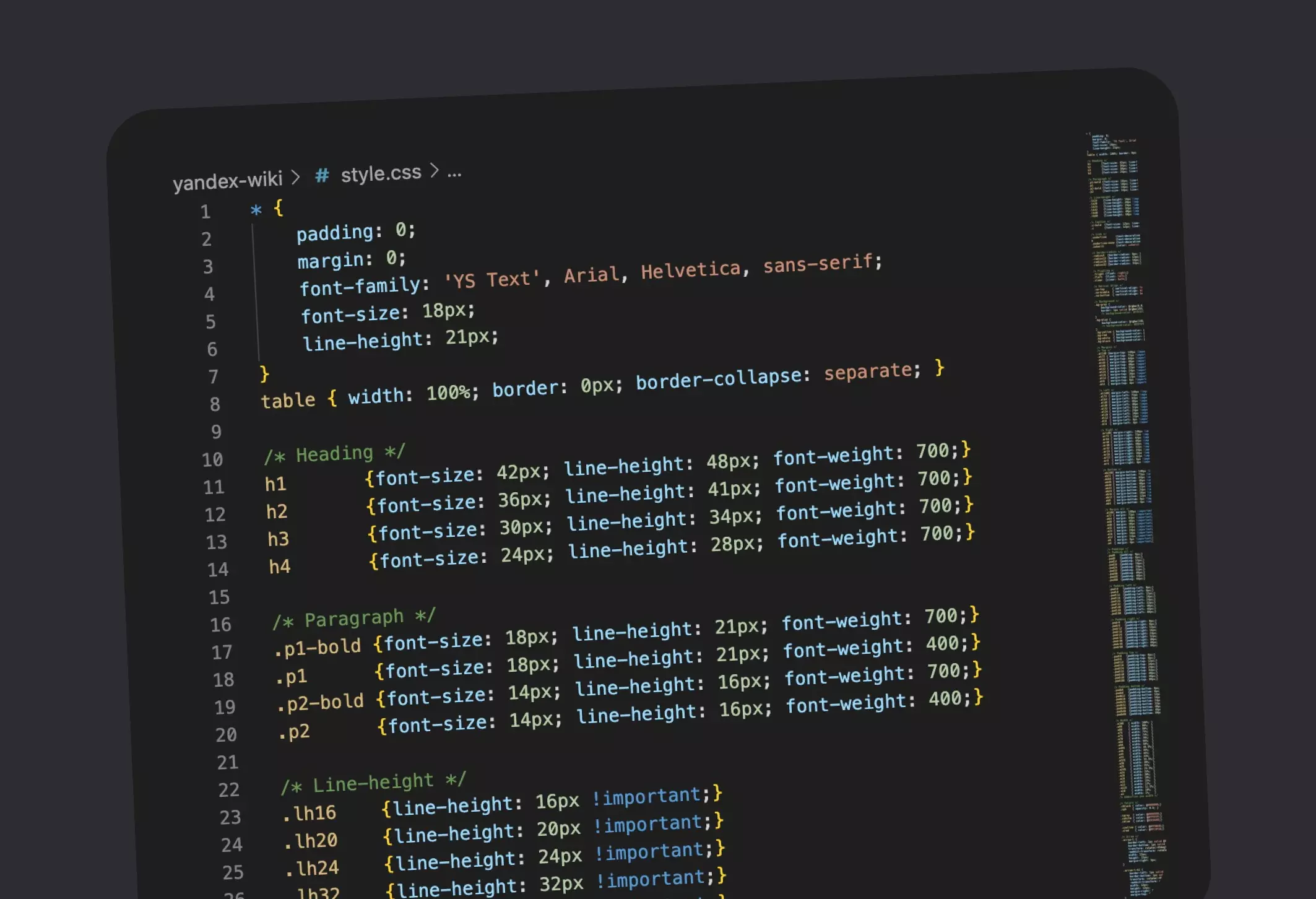Place cursor on the Paragraph comment

[353, 619]
